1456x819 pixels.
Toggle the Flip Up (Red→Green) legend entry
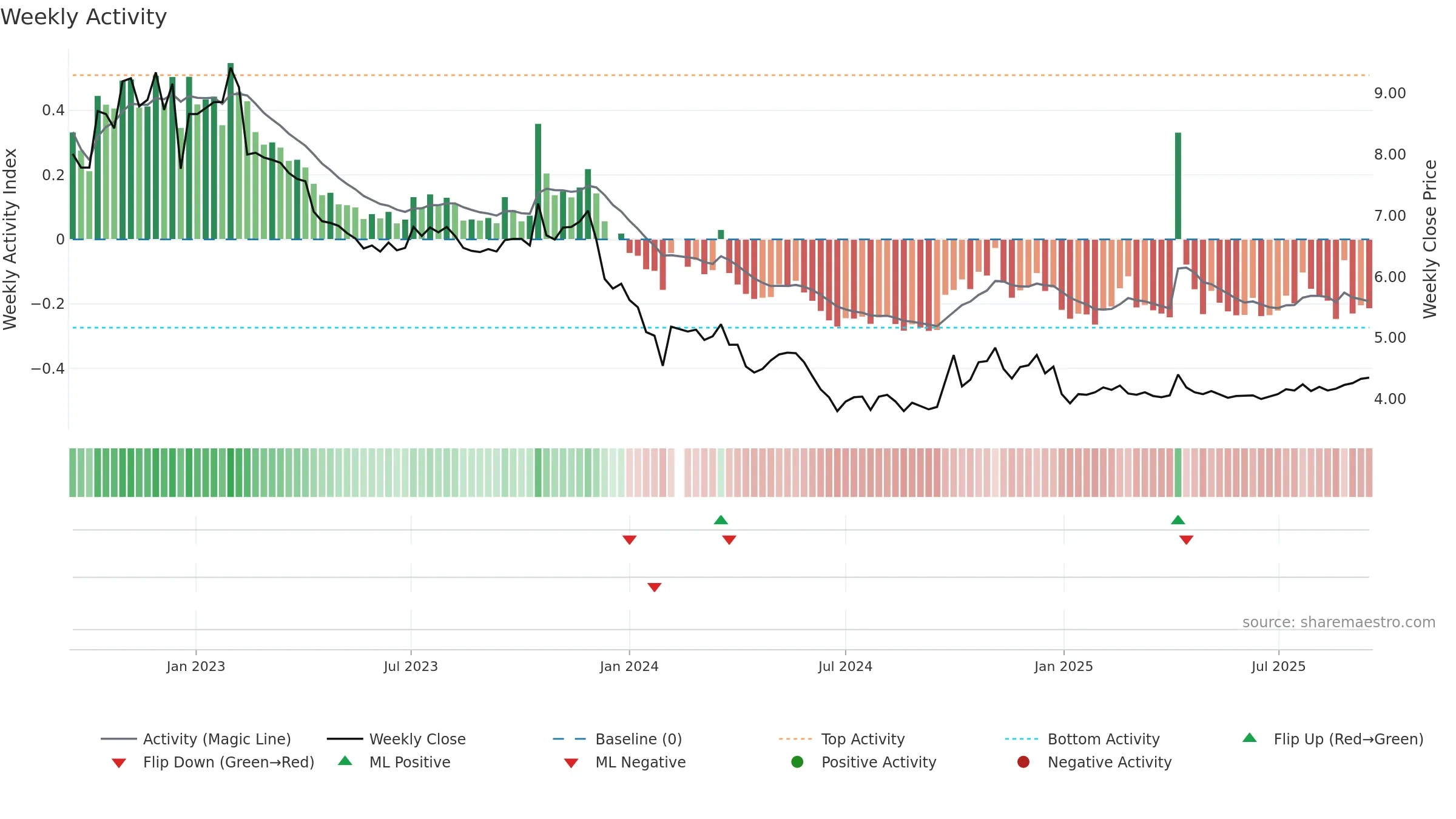click(x=1333, y=739)
